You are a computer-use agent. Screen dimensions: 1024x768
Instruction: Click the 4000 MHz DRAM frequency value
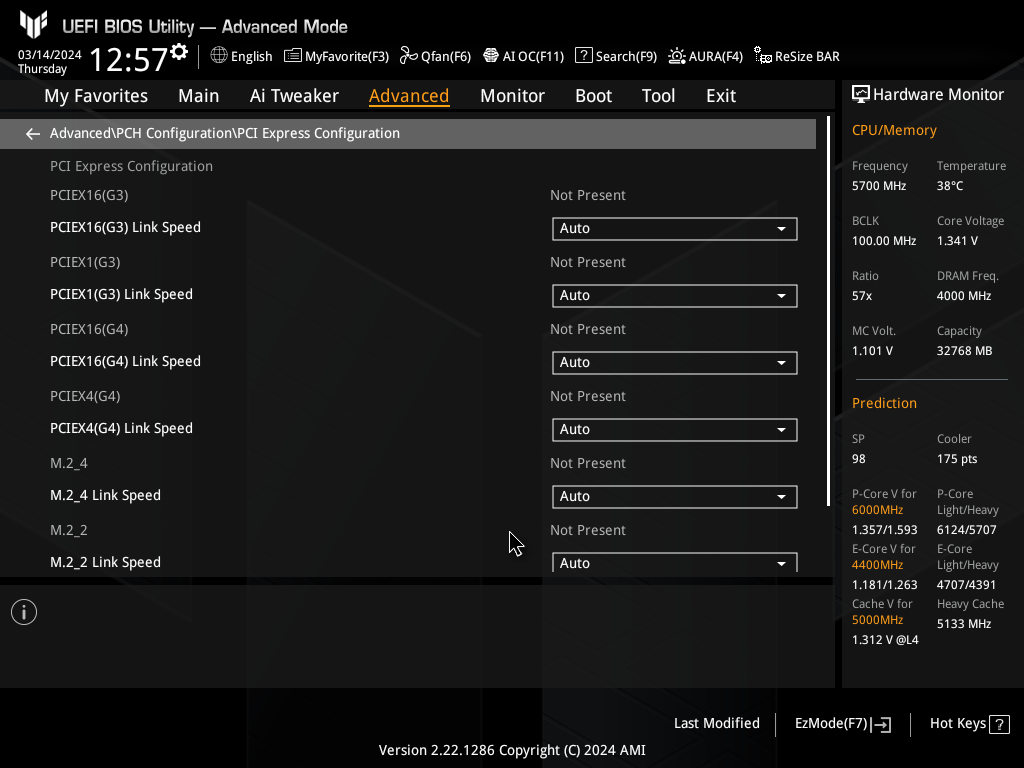click(x=964, y=296)
